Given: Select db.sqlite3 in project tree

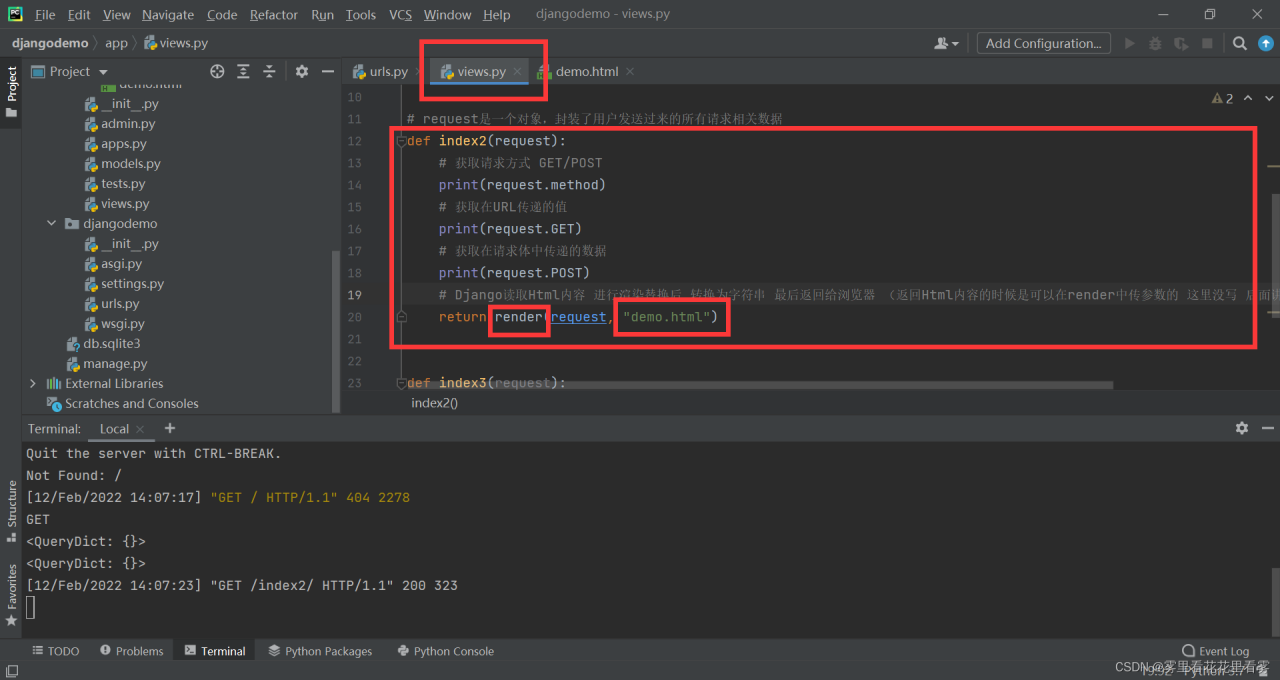Looking at the screenshot, I should pyautogui.click(x=111, y=344).
